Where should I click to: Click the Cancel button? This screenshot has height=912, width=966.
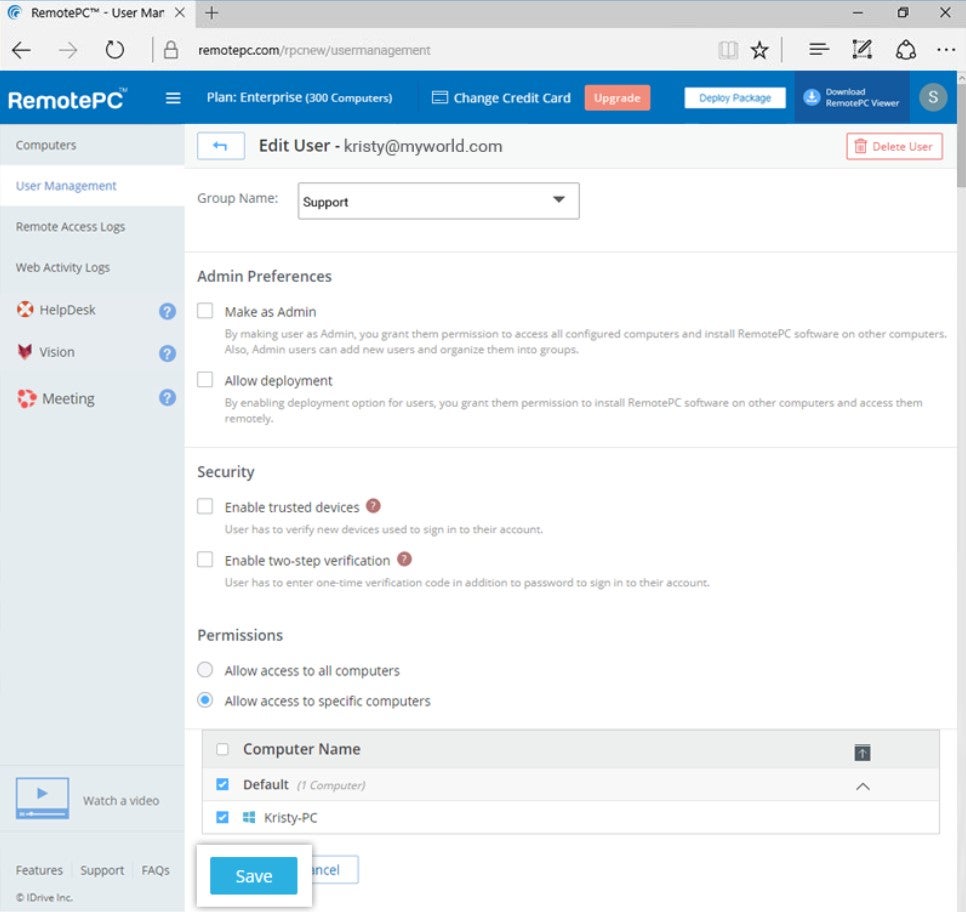click(335, 869)
